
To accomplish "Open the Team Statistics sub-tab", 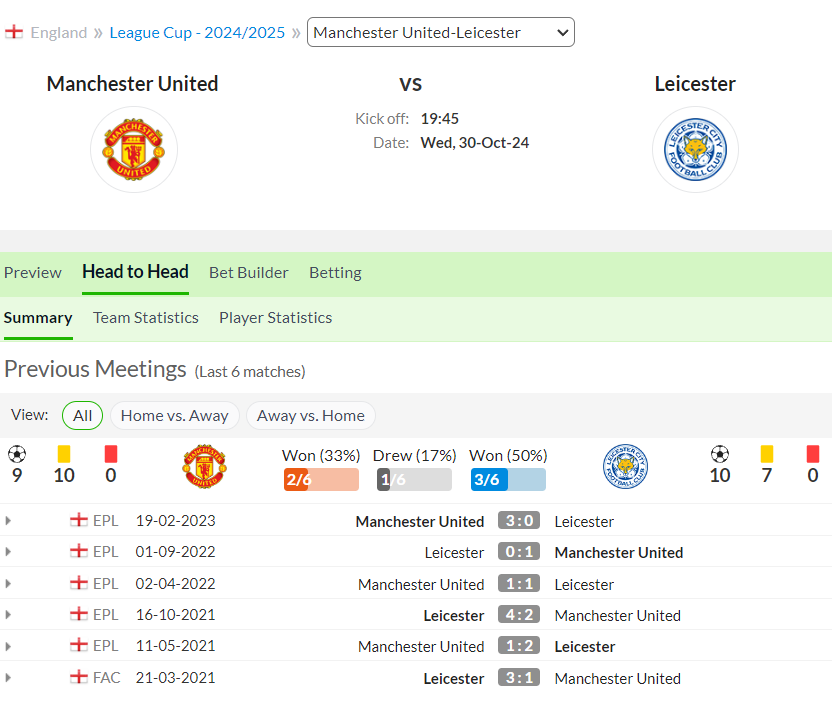I will (x=146, y=318).
